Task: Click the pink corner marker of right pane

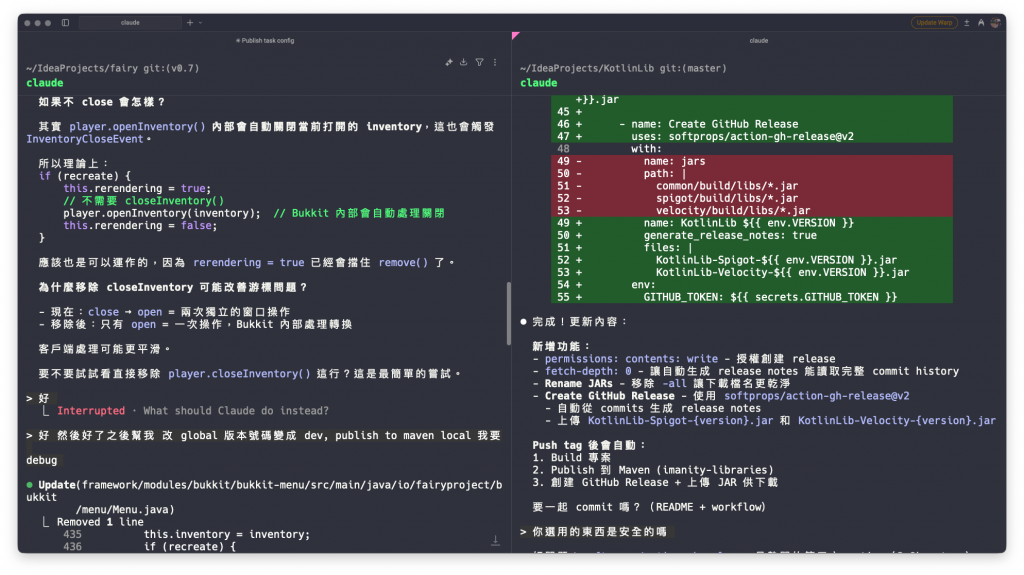Action: [516, 35]
